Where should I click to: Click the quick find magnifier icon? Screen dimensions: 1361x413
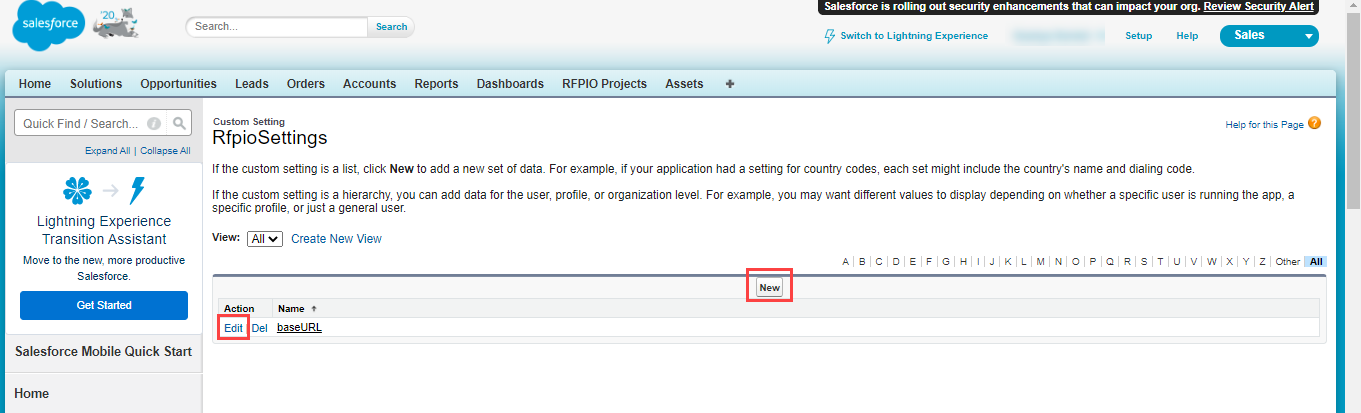pos(179,123)
